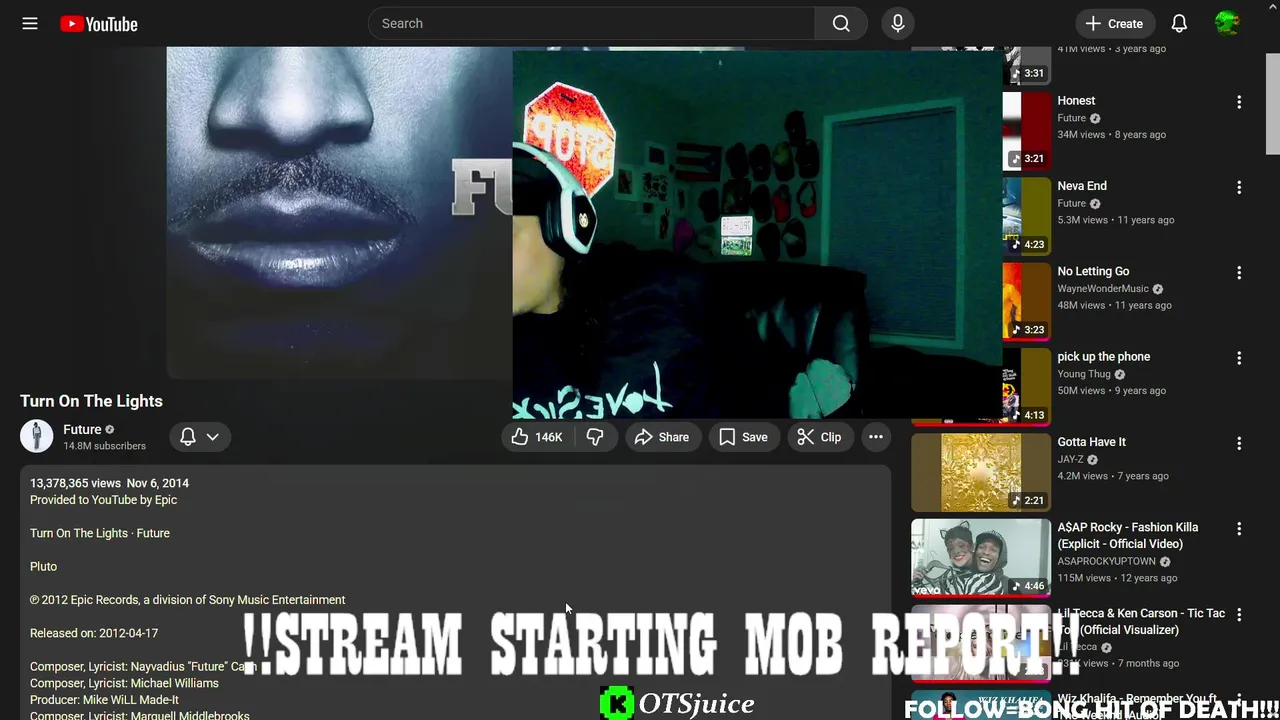Open No Letting Go title
The height and width of the screenshot is (720, 1280).
(1093, 271)
